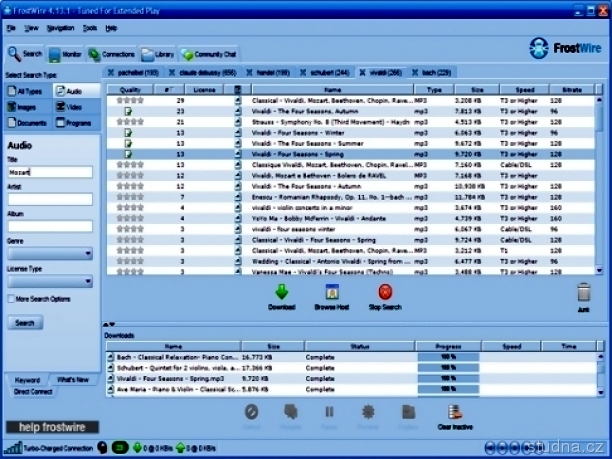Click the Turbo-Charged Connection signal icon
The image size is (612, 459).
click(11, 447)
